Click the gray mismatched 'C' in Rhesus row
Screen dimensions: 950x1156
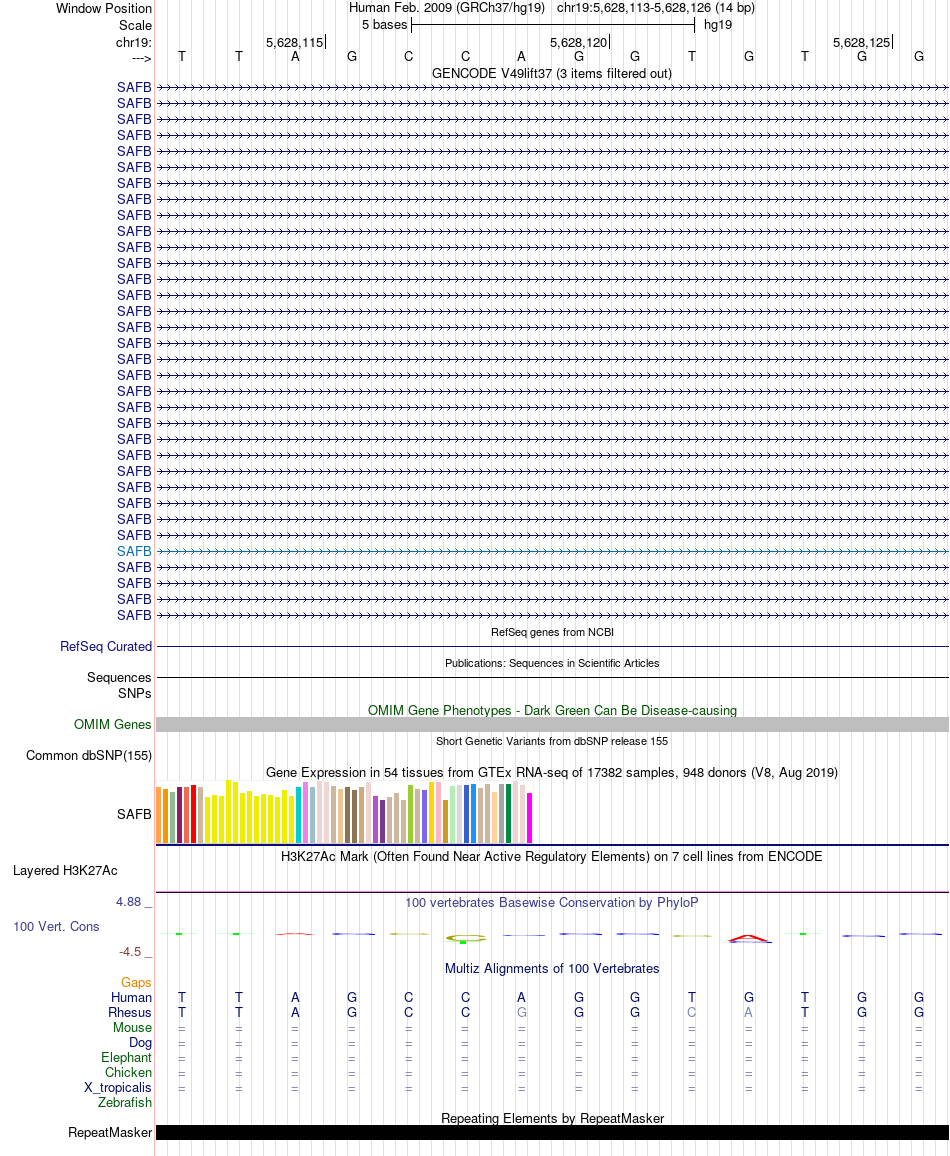[692, 1013]
